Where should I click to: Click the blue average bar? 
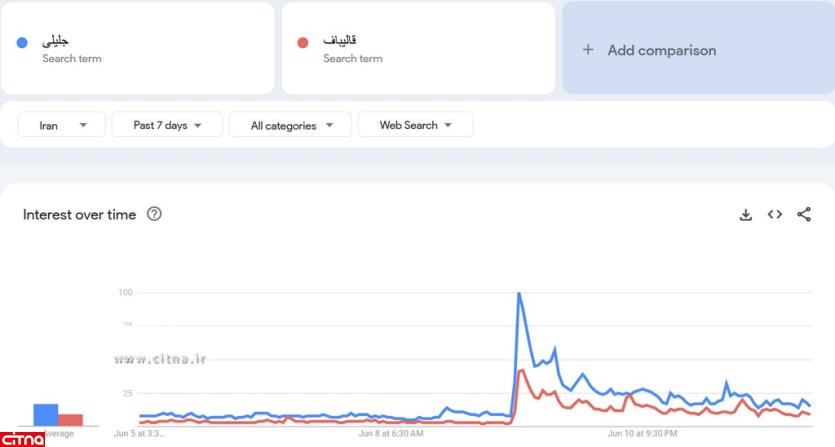tap(45, 415)
